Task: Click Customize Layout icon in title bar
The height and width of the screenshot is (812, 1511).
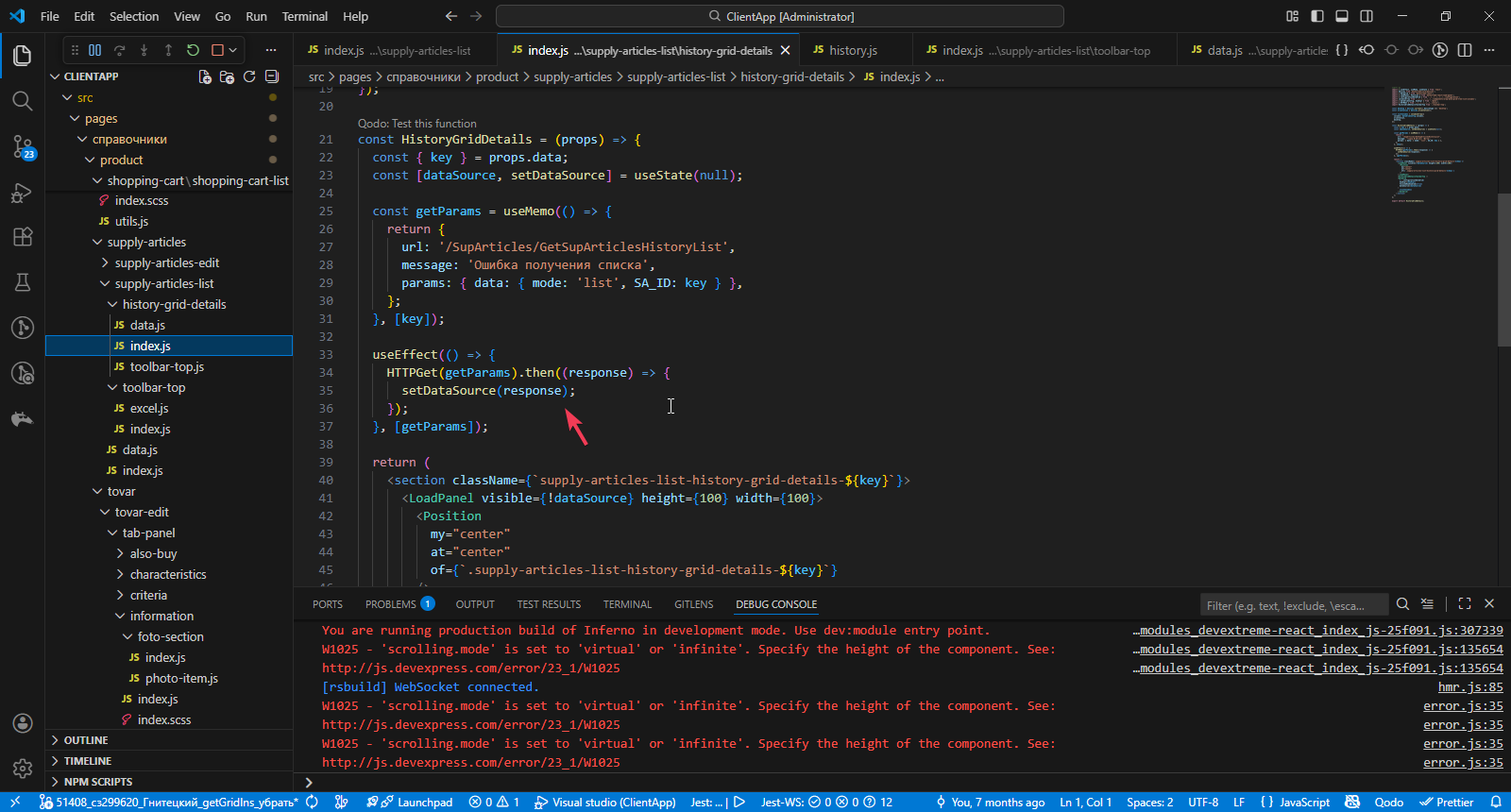Action: 1293,16
